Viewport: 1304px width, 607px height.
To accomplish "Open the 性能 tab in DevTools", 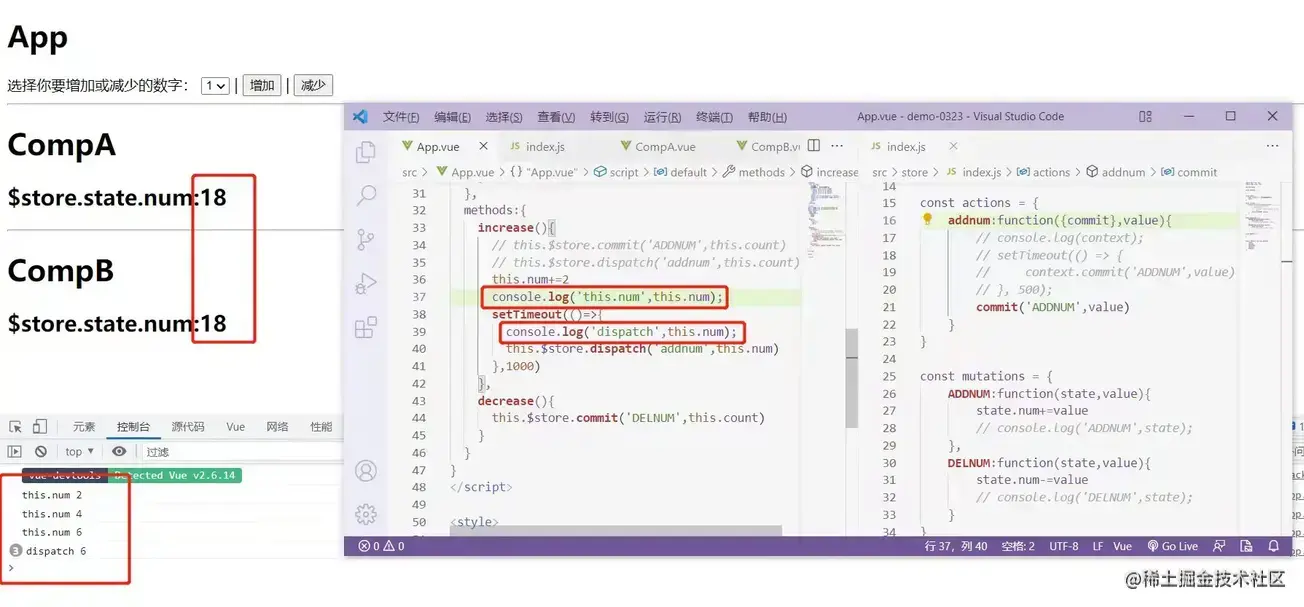I will [321, 426].
